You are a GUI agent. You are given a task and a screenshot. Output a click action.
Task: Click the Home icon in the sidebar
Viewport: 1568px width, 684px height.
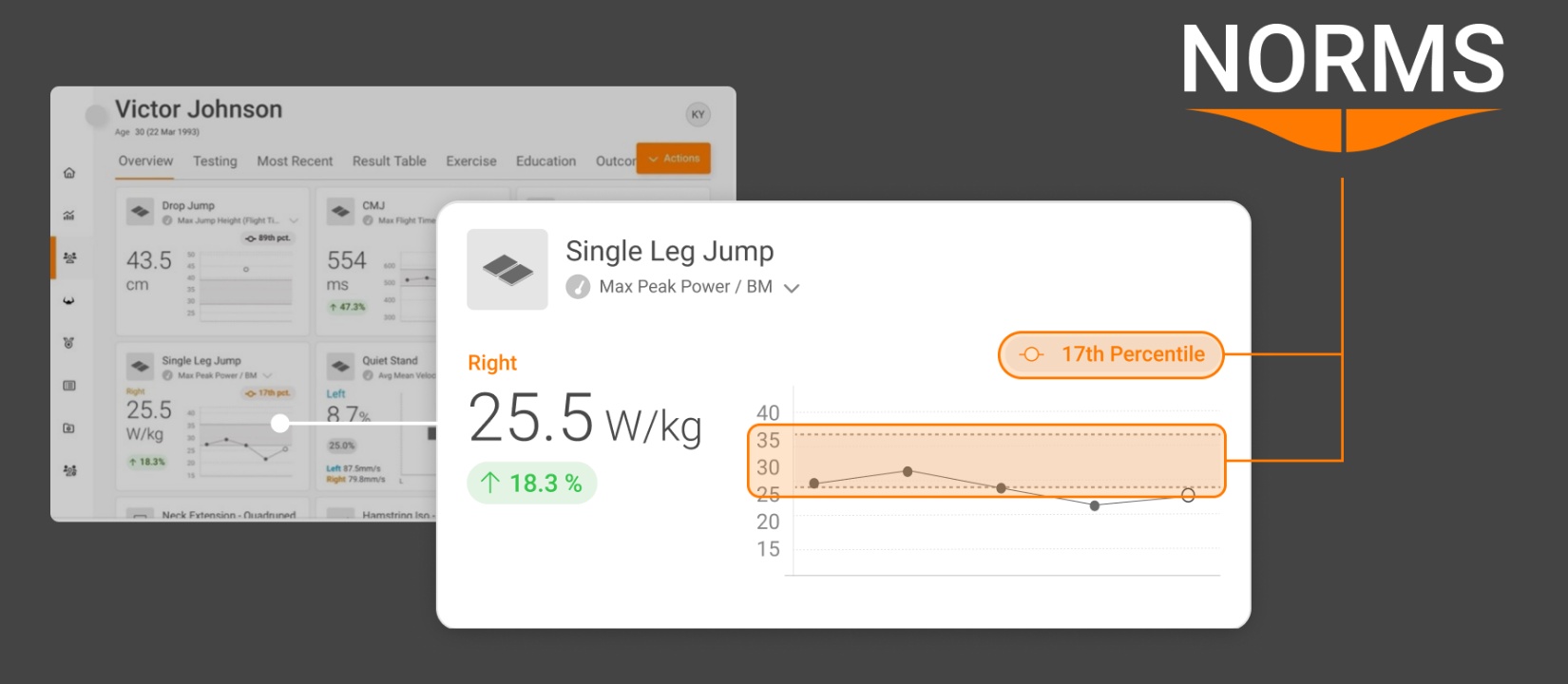point(69,173)
